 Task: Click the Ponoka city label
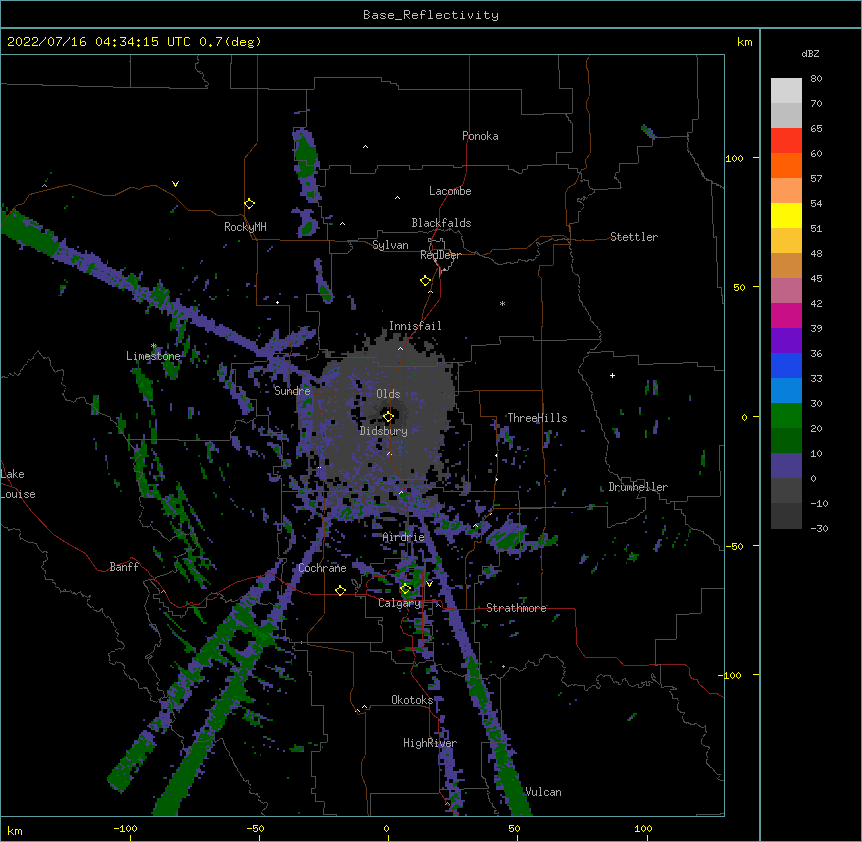[480, 136]
